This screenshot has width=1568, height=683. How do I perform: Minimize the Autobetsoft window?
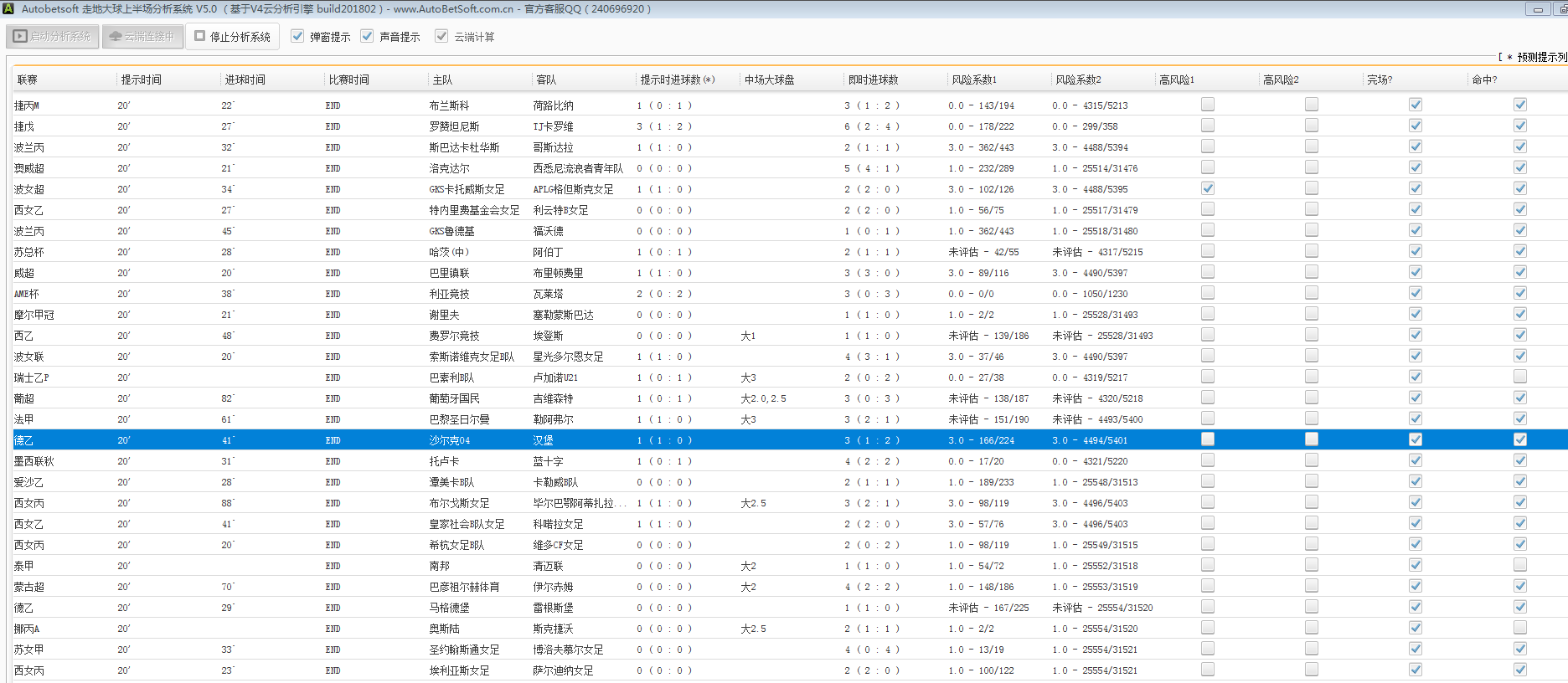(x=1538, y=9)
